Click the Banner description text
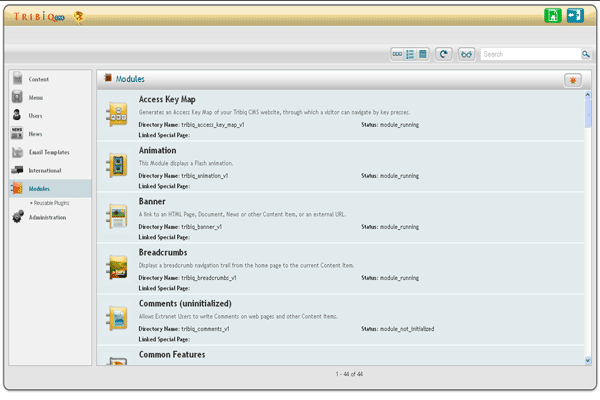Image resolution: width=600 pixels, height=400 pixels. pyautogui.click(x=242, y=214)
